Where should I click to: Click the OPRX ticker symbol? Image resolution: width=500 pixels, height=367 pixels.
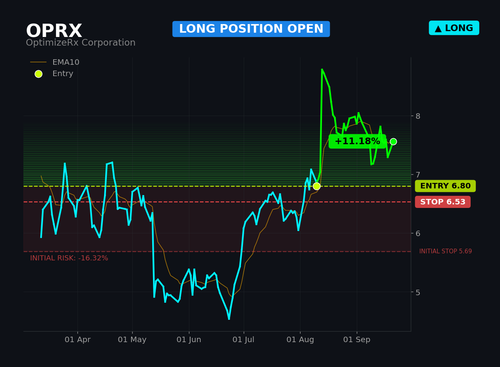tap(54, 31)
